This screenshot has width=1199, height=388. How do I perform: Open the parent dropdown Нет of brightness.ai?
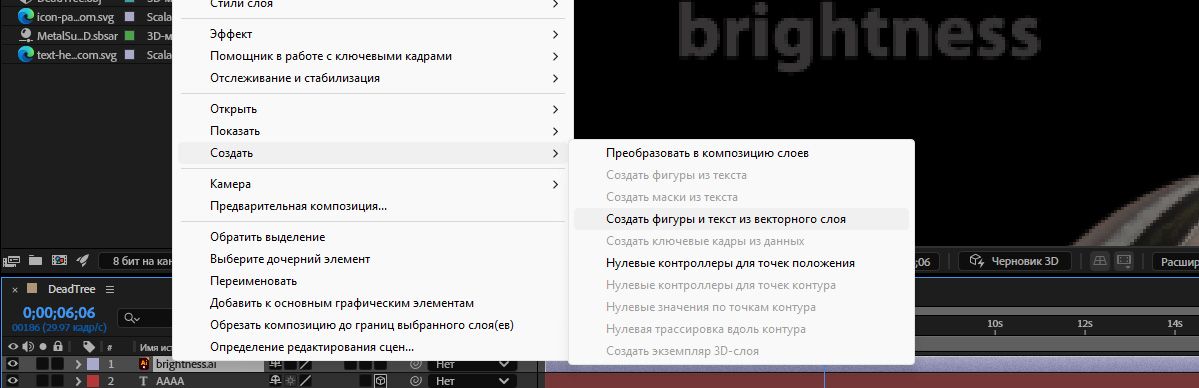472,364
